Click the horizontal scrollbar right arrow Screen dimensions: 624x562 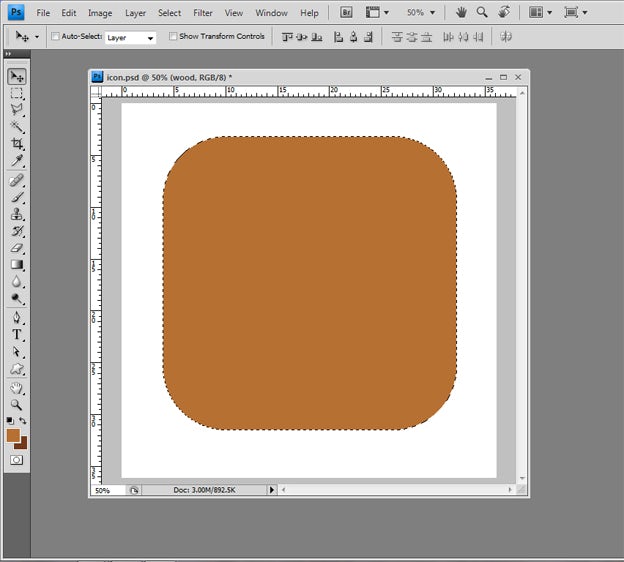tap(510, 490)
